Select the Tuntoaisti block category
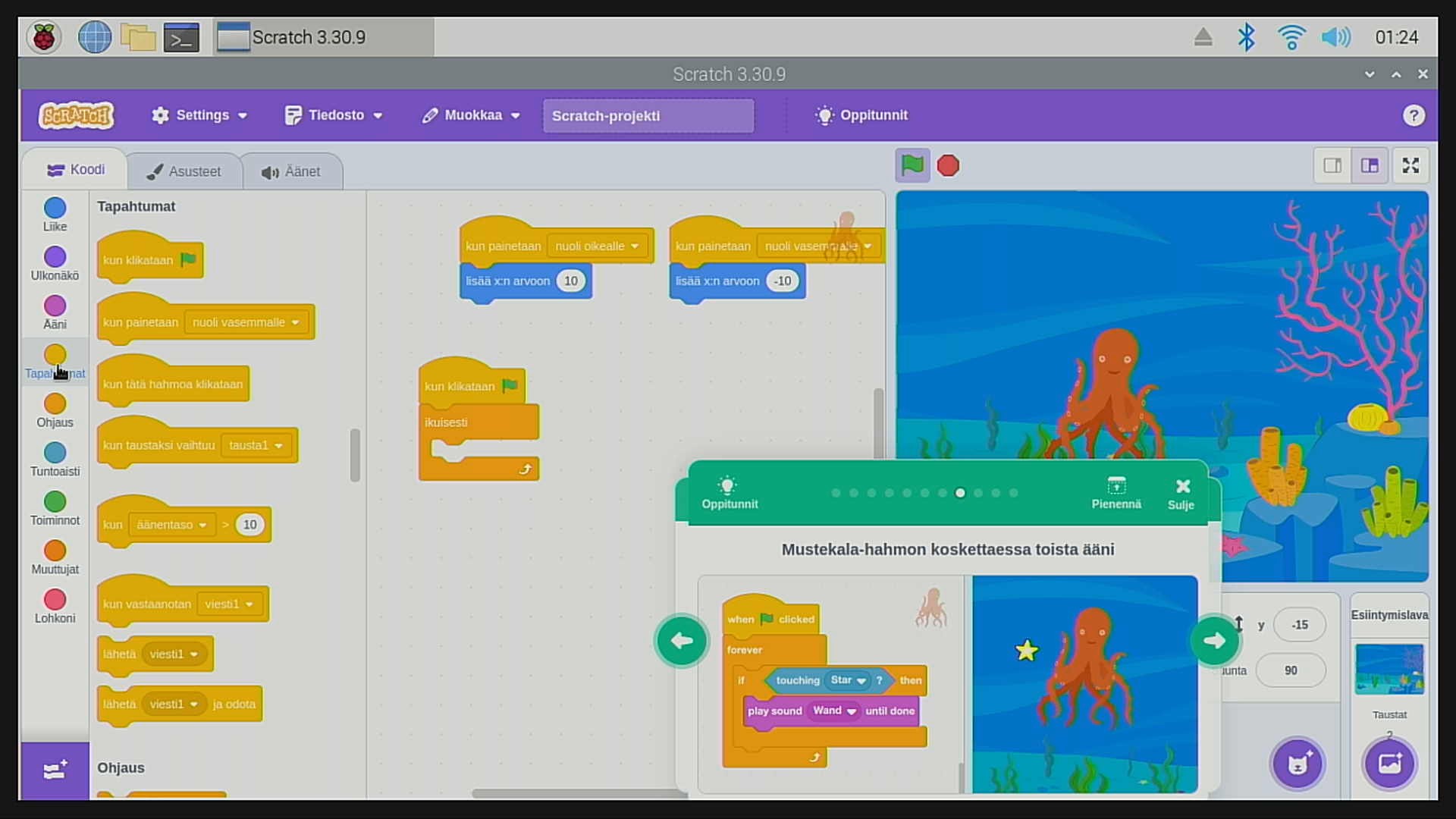 coord(55,460)
